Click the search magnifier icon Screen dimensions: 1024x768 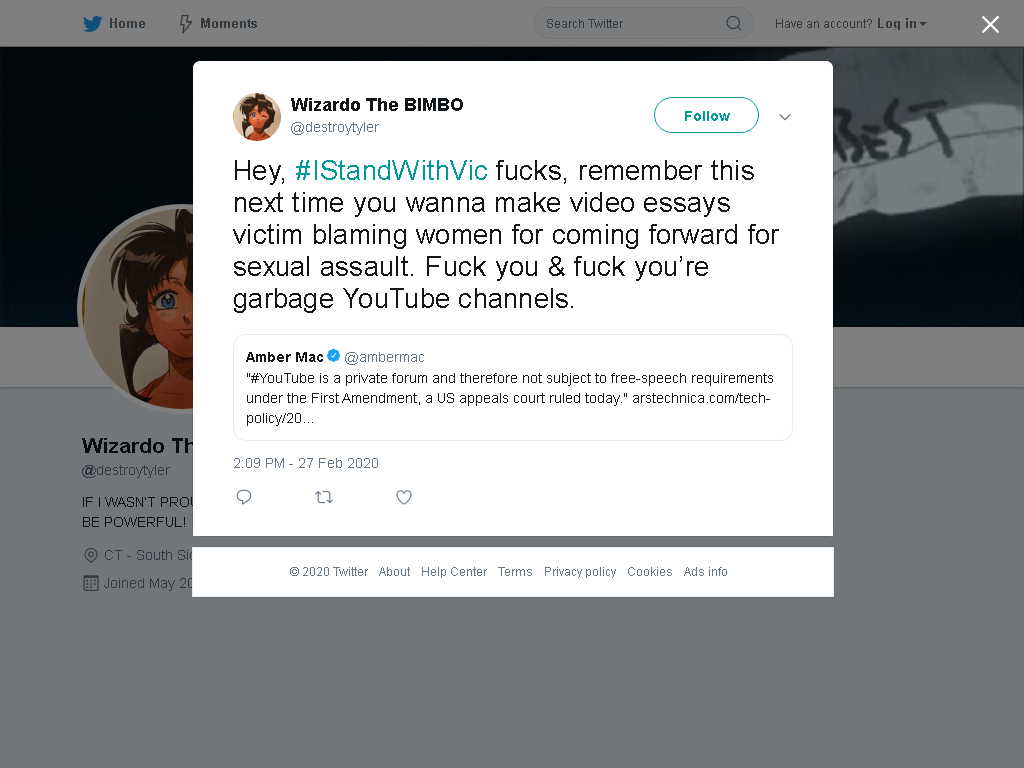[733, 24]
